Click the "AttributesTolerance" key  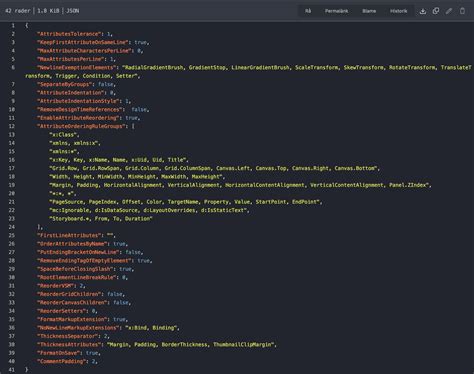pos(69,34)
